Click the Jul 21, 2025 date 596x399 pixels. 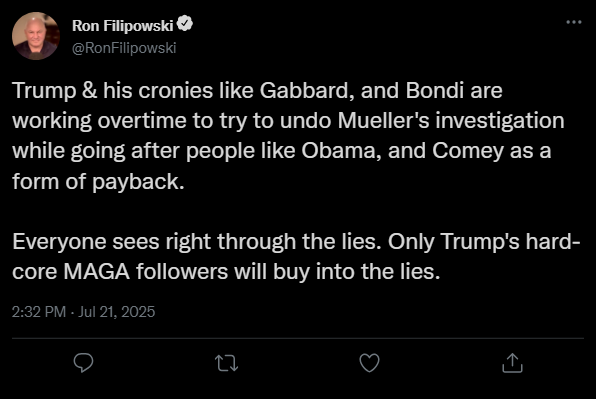[x=117, y=312]
